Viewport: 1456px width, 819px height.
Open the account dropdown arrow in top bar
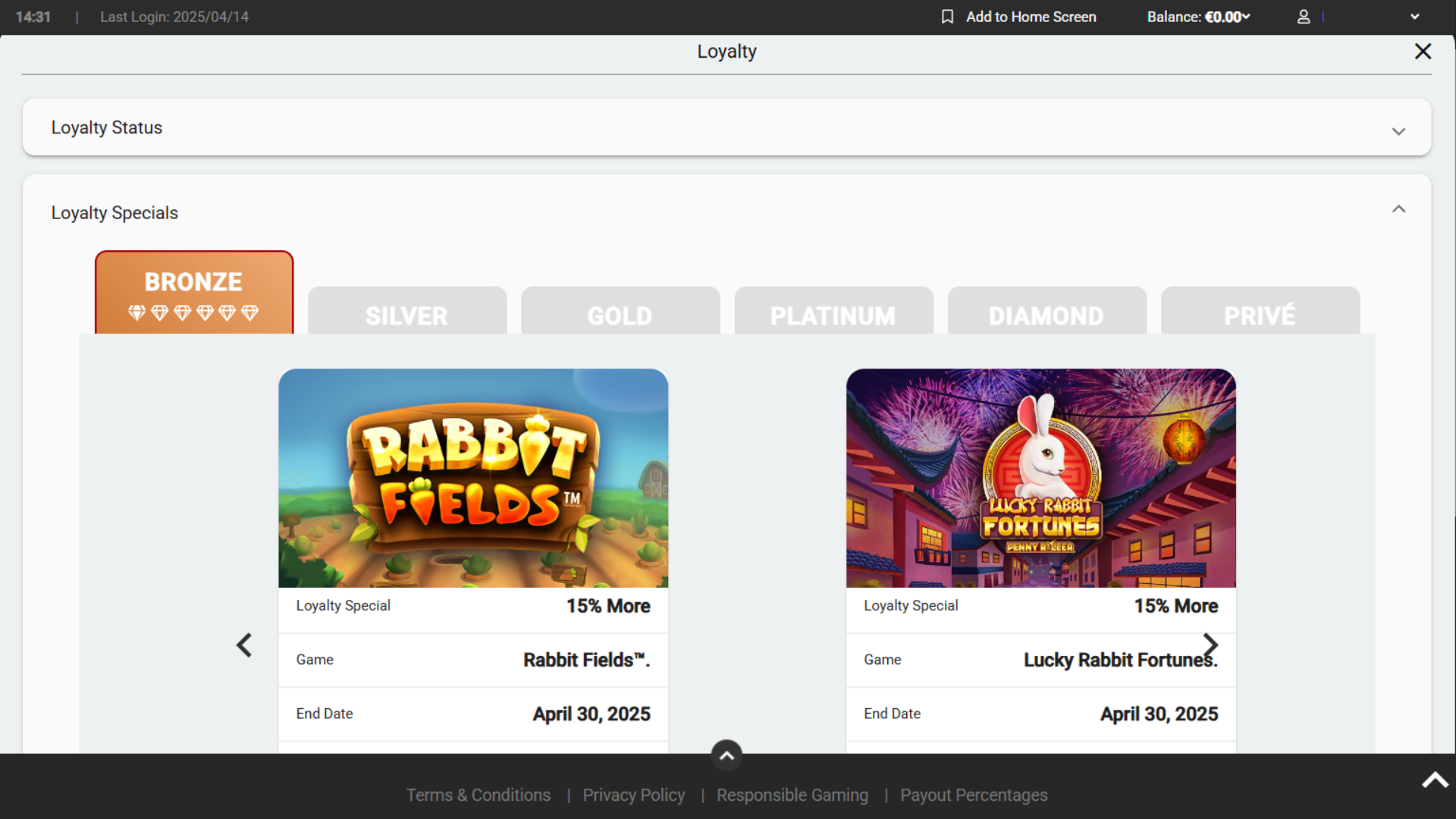(x=1414, y=17)
